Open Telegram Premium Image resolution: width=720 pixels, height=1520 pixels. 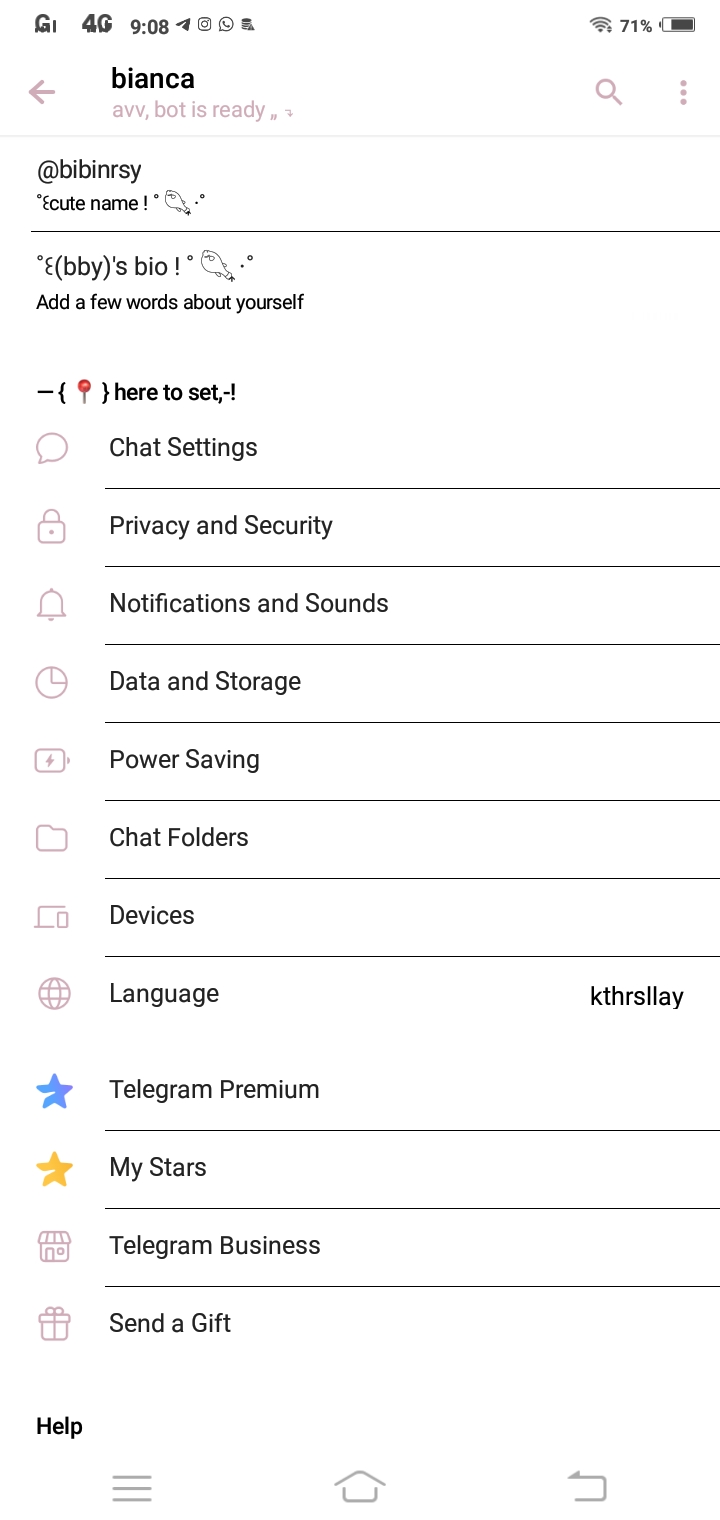tap(214, 1090)
